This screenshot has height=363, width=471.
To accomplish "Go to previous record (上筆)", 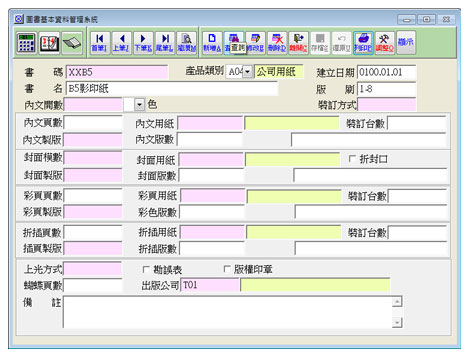I will click(x=121, y=43).
